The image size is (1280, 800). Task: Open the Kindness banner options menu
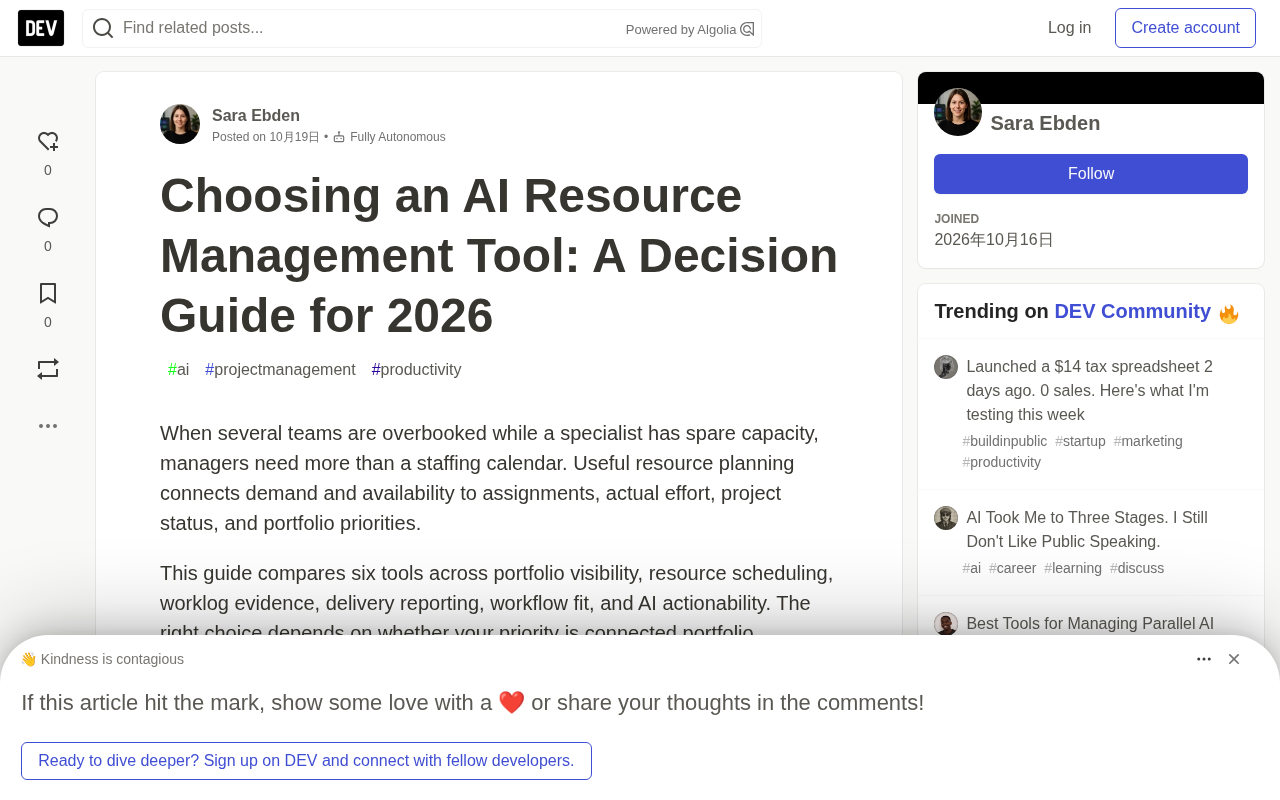[1204, 659]
